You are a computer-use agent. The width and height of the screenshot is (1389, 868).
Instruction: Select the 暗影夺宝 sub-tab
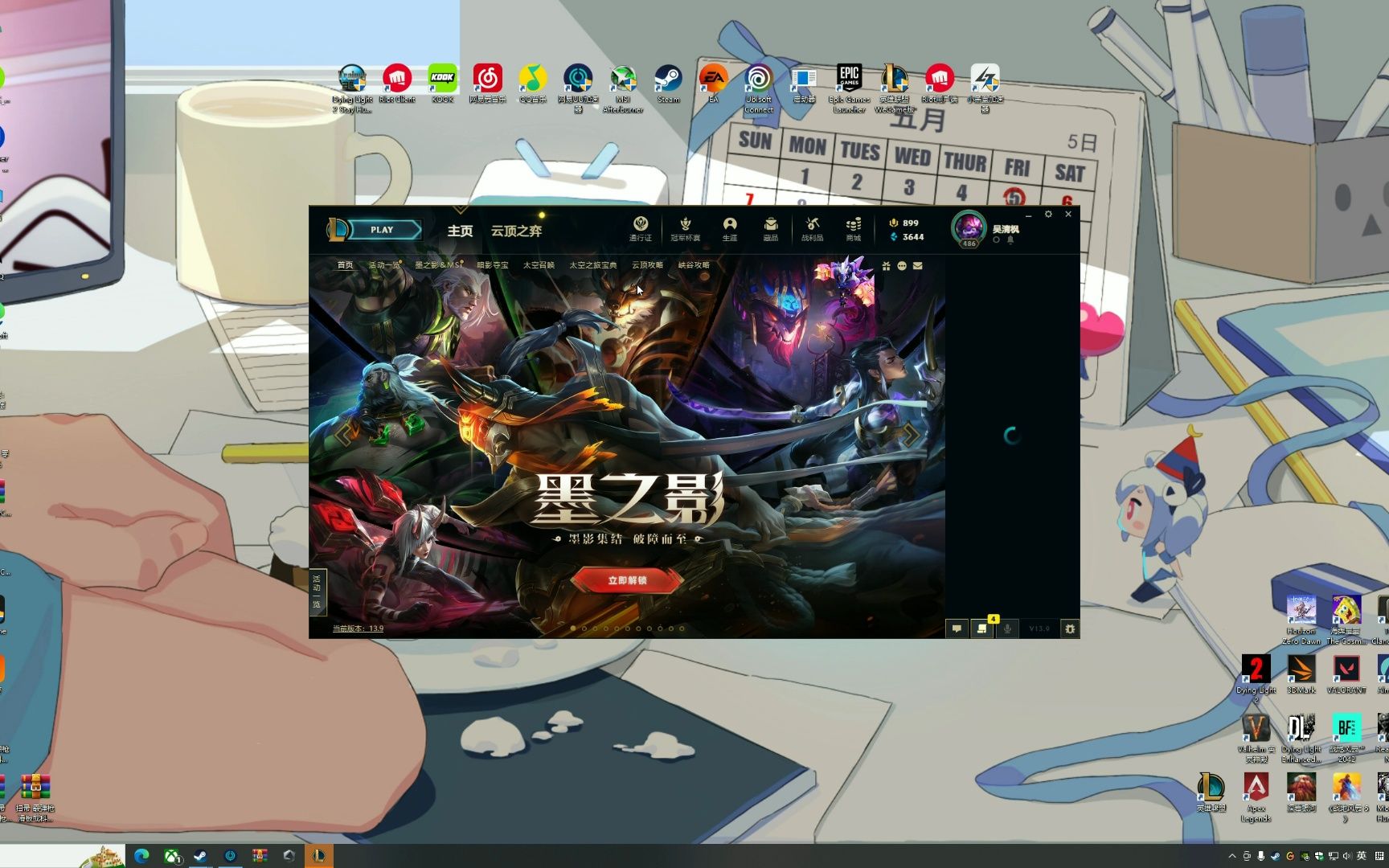[x=493, y=265]
